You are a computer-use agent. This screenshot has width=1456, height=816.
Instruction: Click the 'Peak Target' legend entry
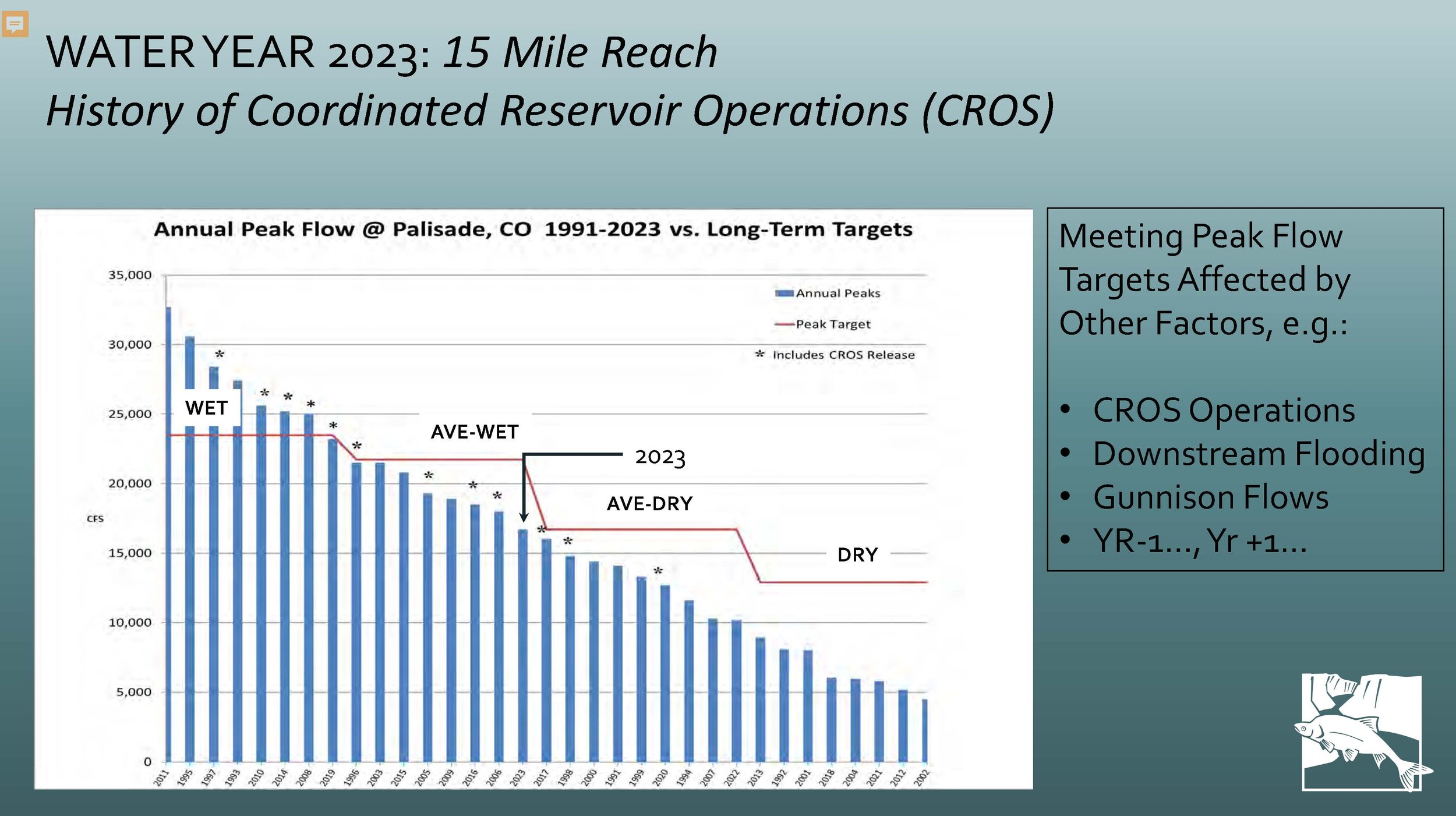823,324
